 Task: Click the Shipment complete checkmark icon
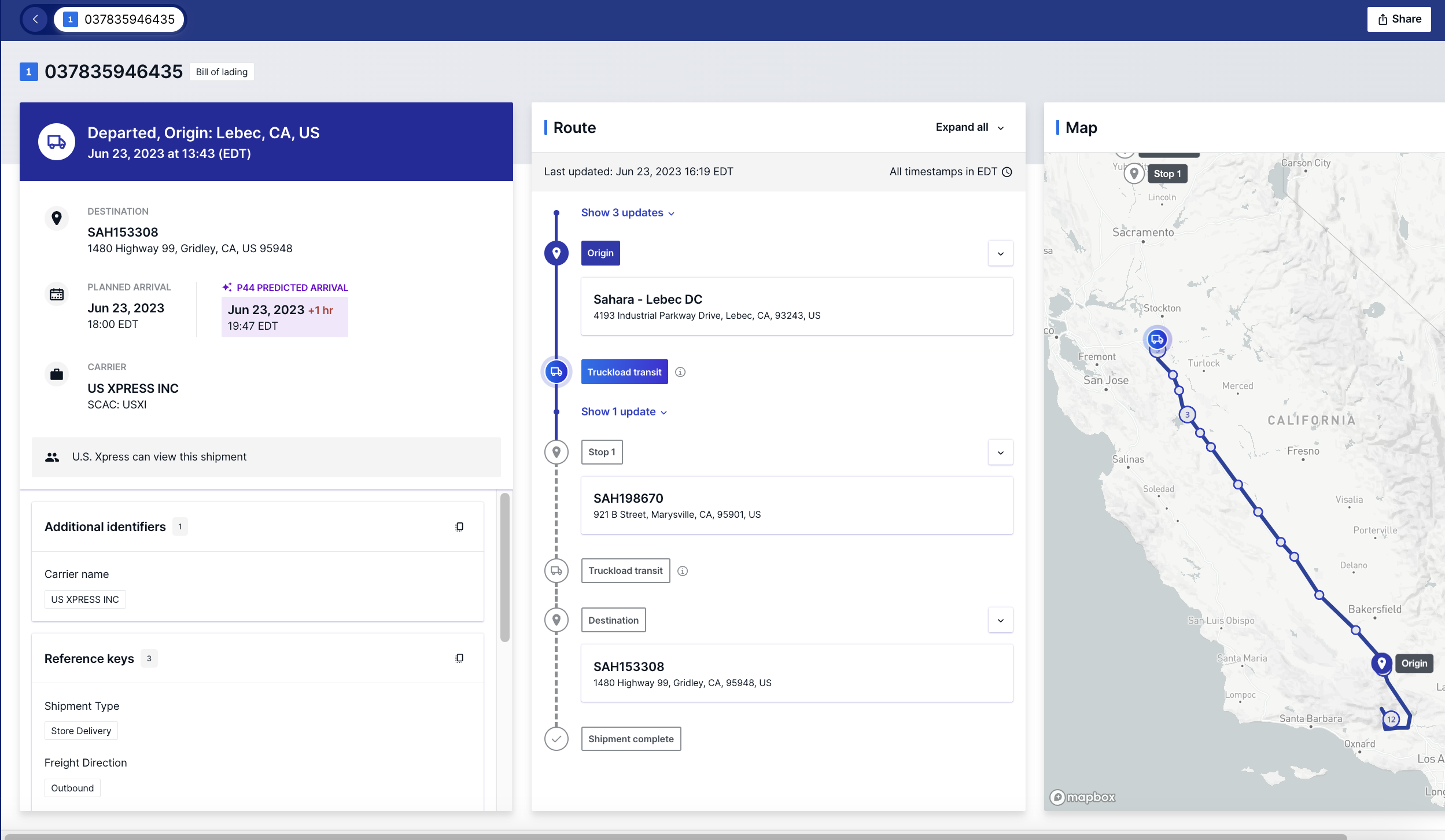tap(556, 738)
